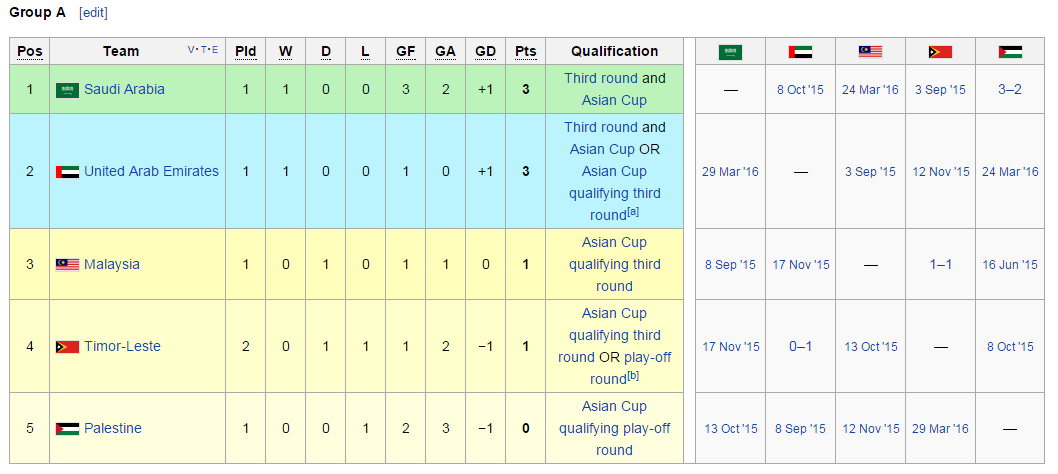Open the Malaysia team link
The height and width of the screenshot is (474, 1058).
coord(112,264)
